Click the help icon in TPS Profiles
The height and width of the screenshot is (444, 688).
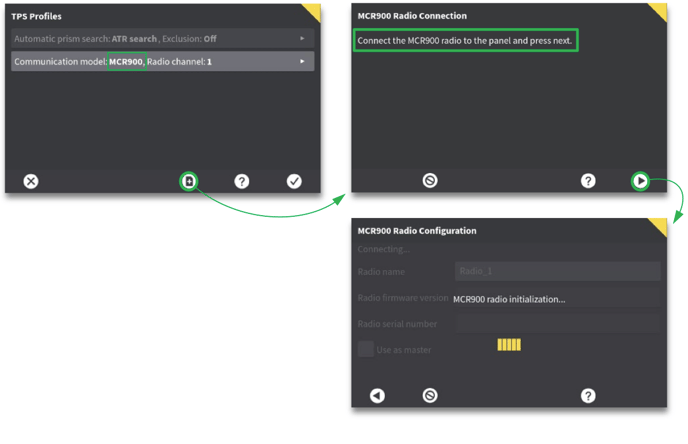241,181
